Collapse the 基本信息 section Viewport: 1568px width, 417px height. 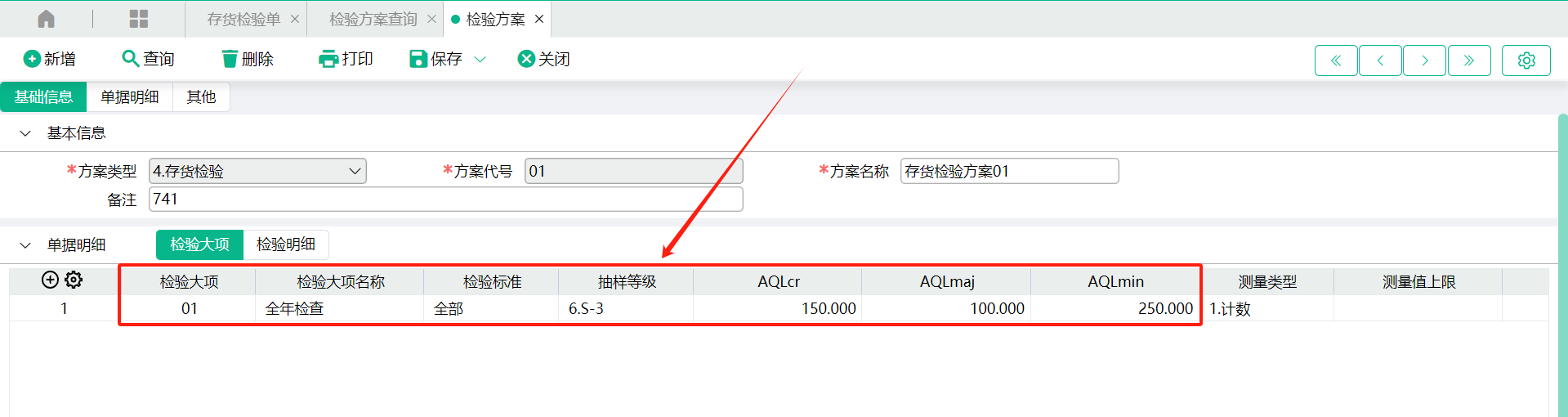[x=25, y=133]
